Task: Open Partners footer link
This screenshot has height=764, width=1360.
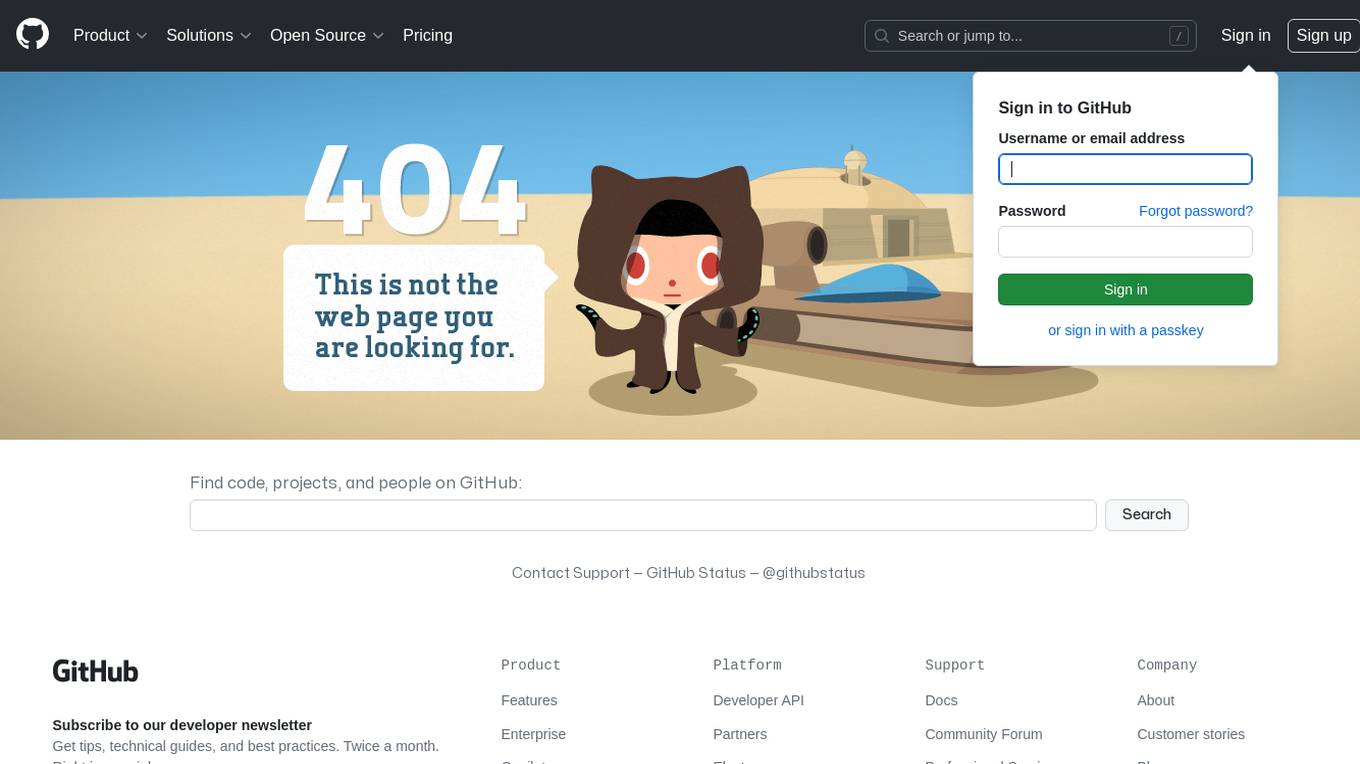Action: (x=740, y=734)
